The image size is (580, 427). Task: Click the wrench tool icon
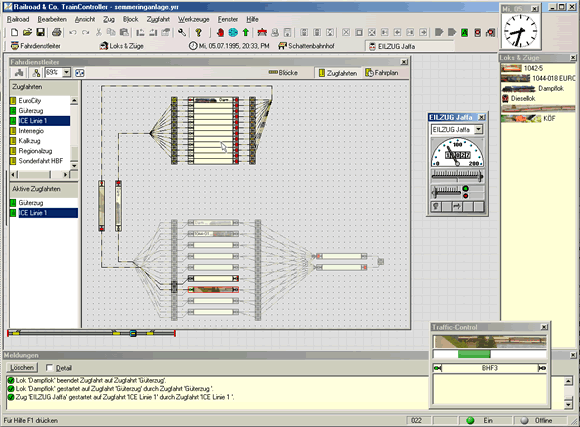pos(182,33)
